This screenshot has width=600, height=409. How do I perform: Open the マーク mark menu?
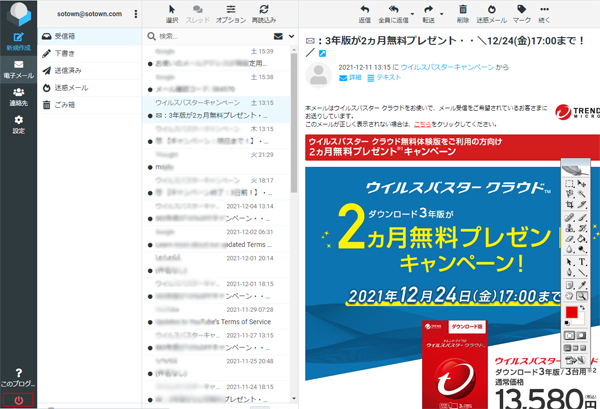point(522,13)
